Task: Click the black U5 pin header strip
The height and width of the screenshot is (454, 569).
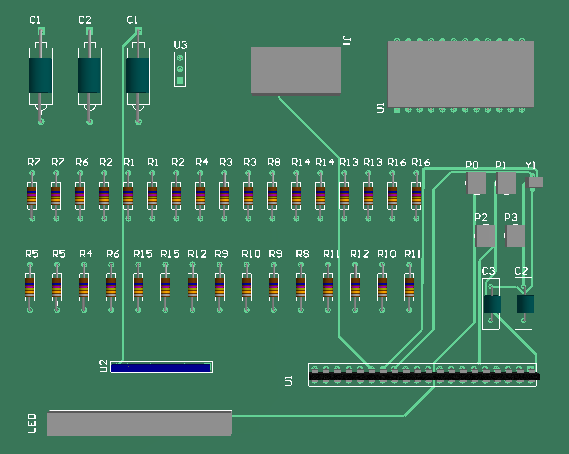Action: pos(424,376)
